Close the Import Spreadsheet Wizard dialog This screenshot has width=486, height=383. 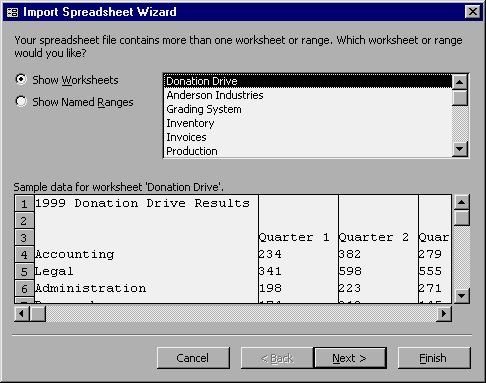click(473, 12)
